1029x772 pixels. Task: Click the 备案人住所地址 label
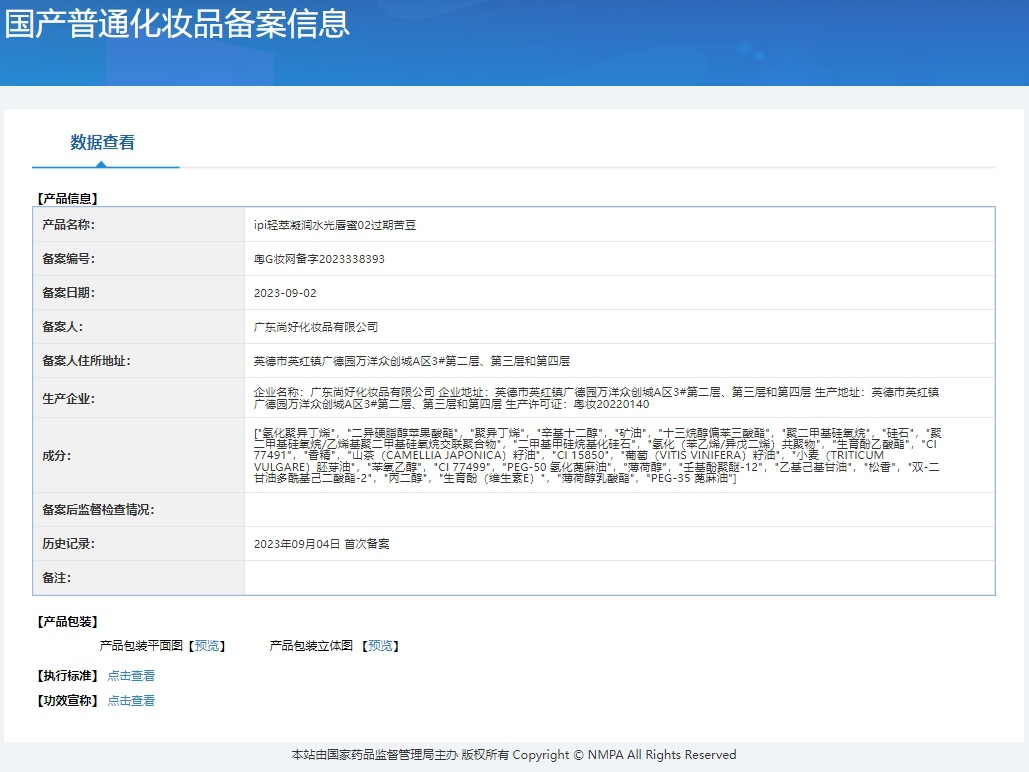point(86,361)
